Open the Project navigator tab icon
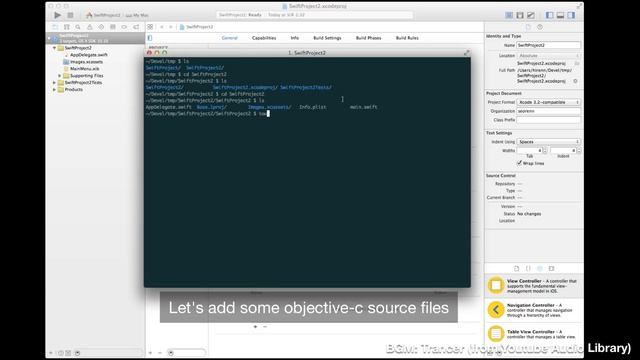 pos(55,27)
